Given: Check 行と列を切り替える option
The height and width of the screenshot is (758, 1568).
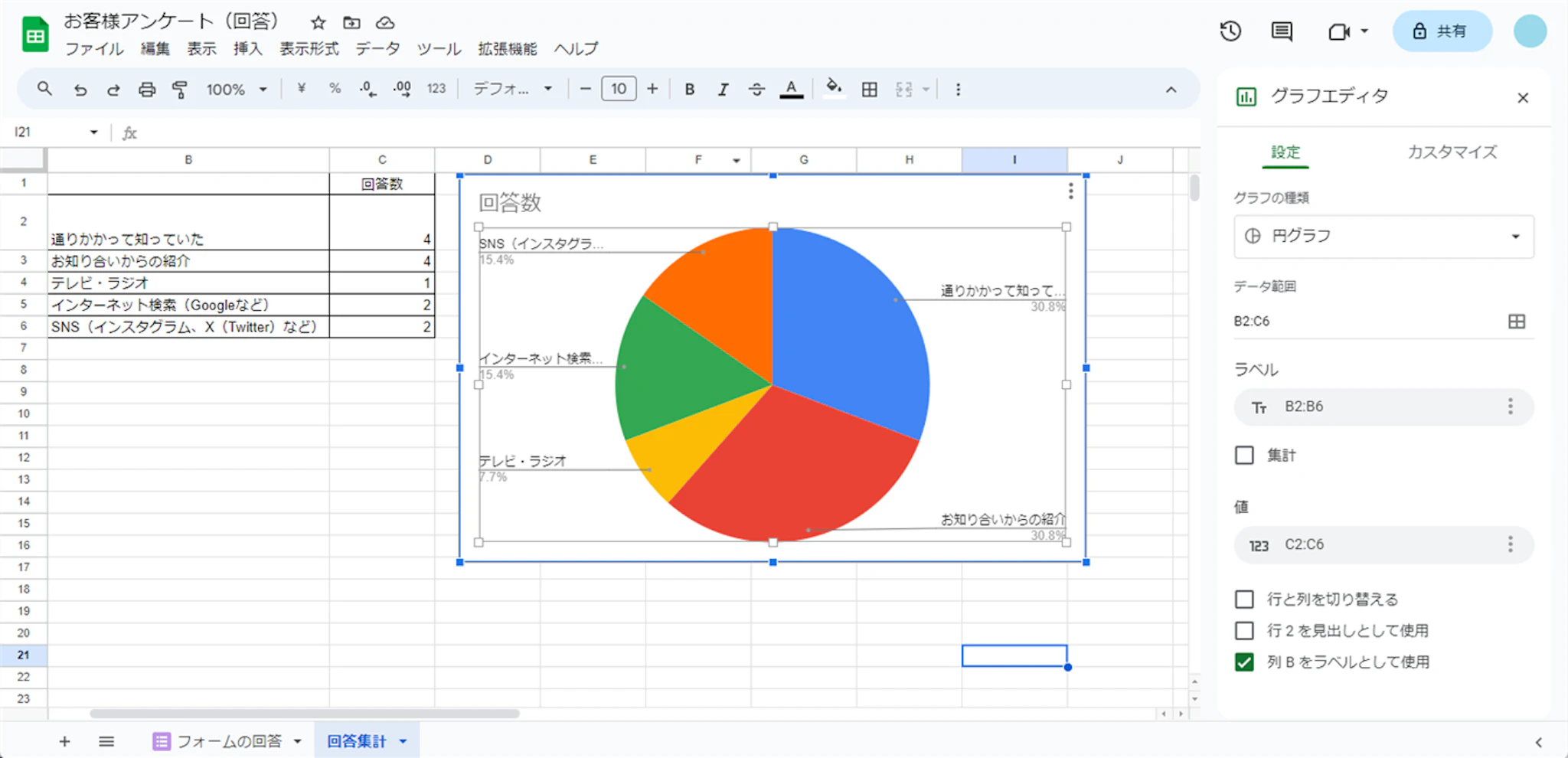Looking at the screenshot, I should click(x=1244, y=599).
